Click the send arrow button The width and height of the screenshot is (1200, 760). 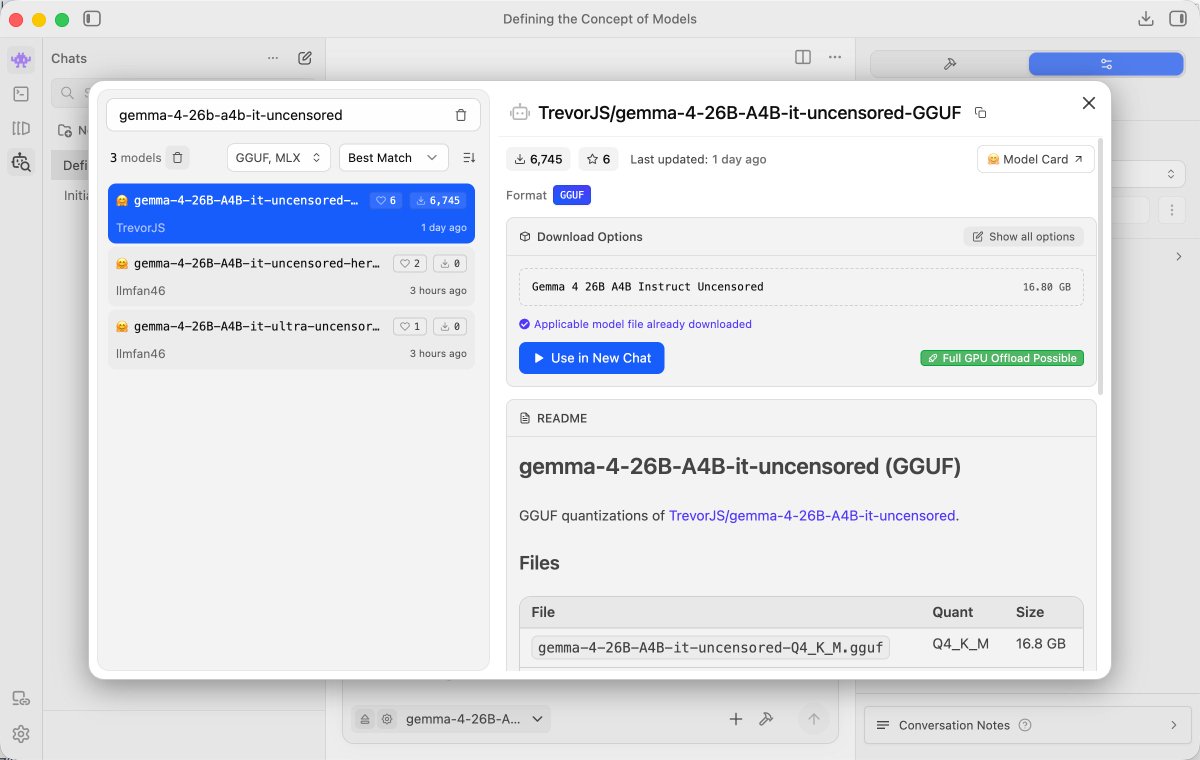coord(813,718)
